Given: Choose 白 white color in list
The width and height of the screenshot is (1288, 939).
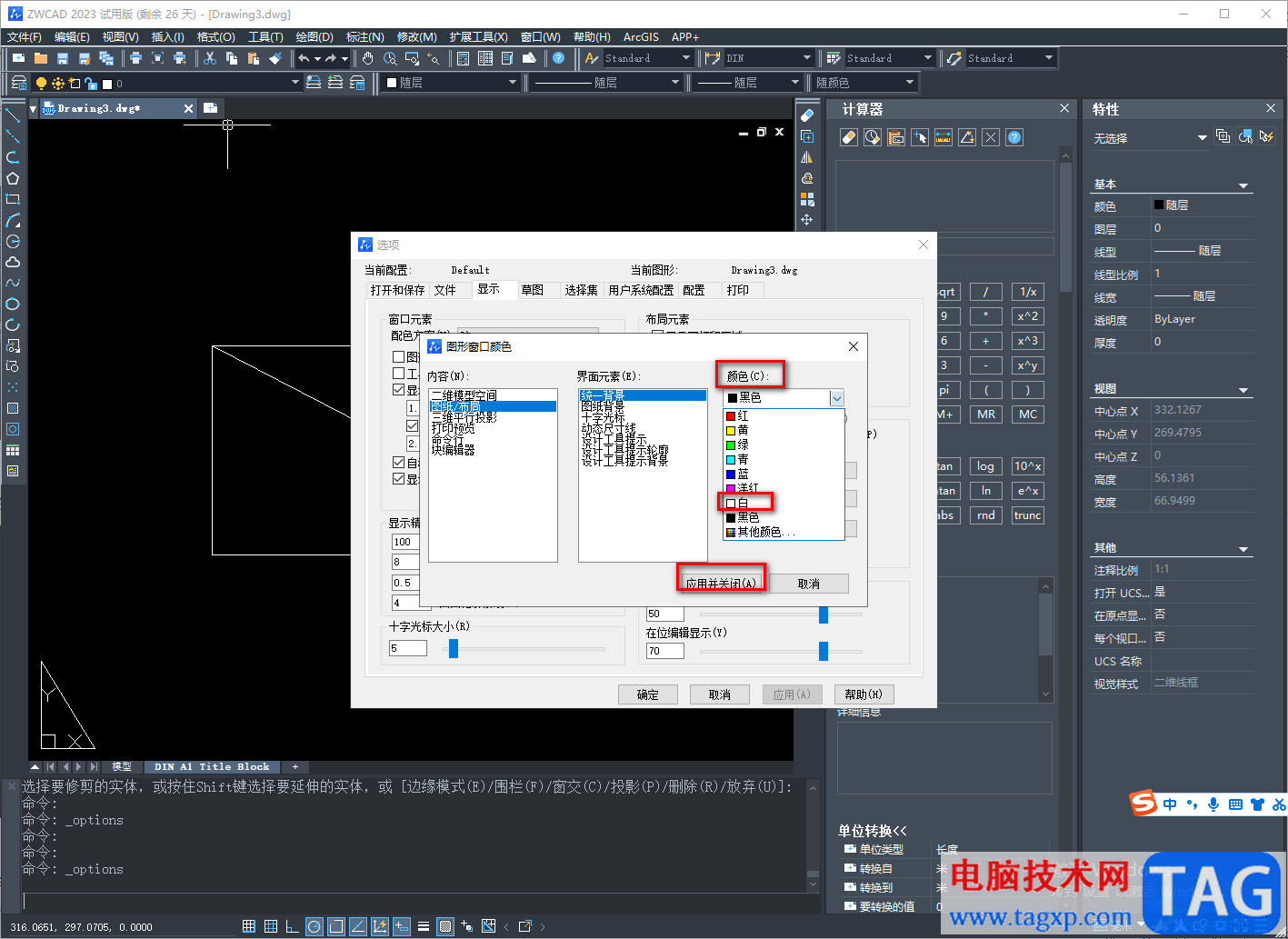Looking at the screenshot, I should point(784,503).
